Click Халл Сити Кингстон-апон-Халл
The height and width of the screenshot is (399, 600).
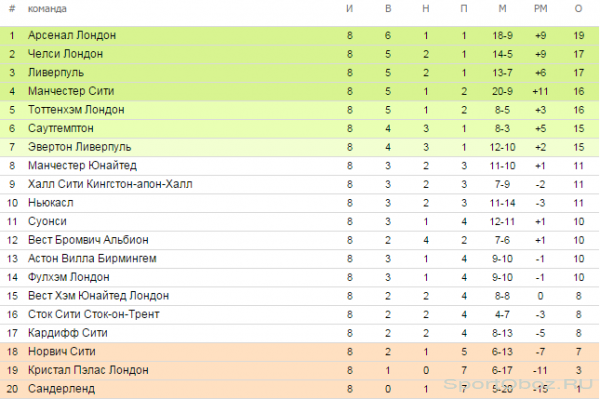pyautogui.click(x=110, y=184)
